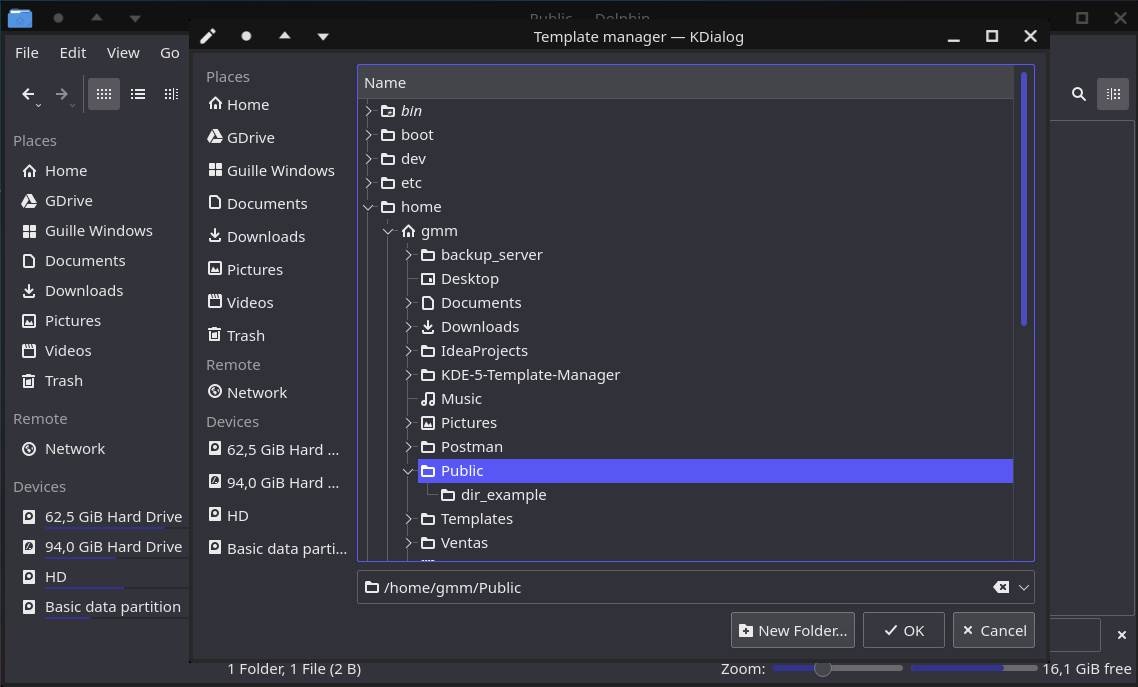Select dir_example folder in tree
The image size is (1138, 687).
tap(494, 495)
